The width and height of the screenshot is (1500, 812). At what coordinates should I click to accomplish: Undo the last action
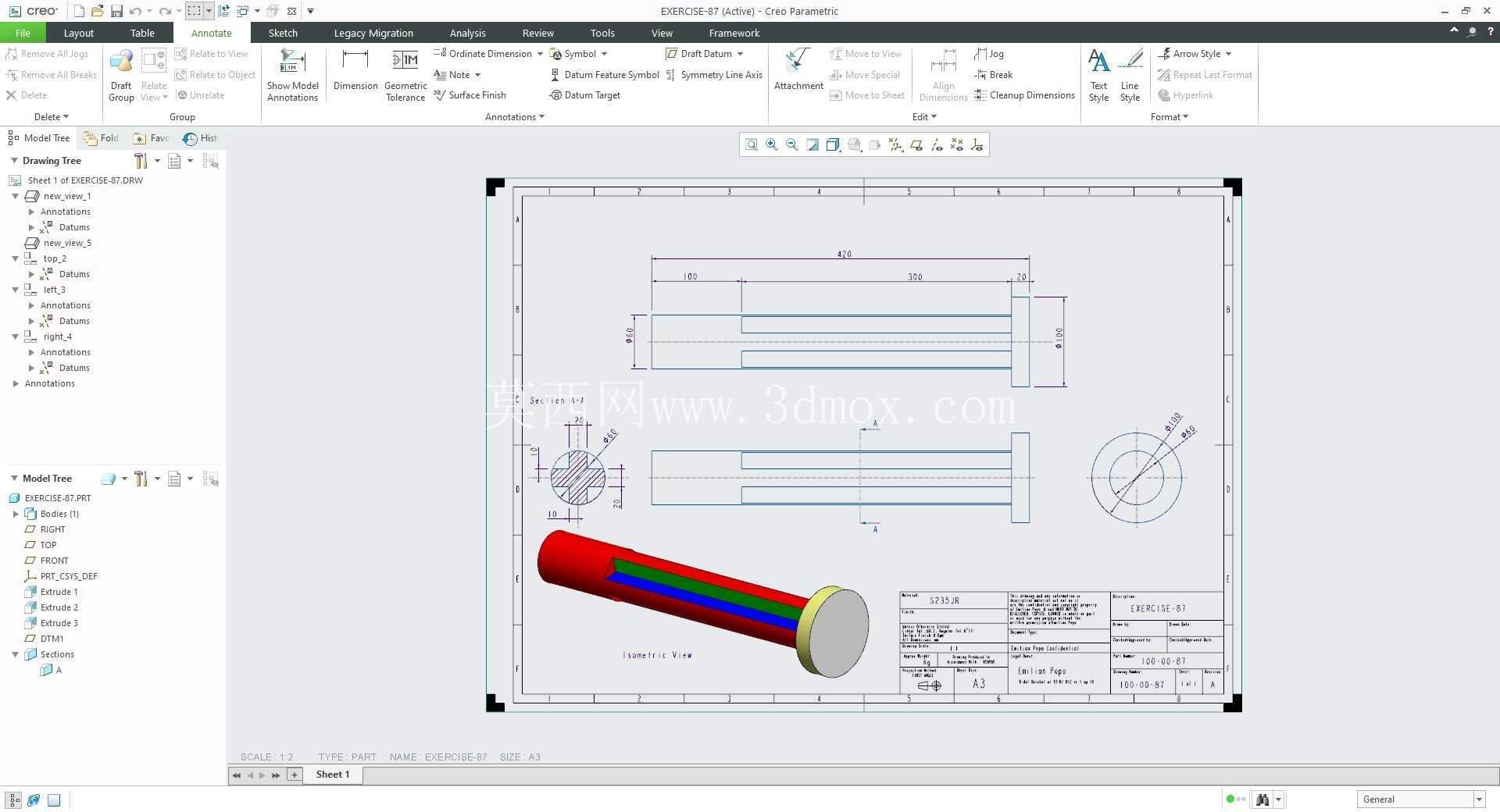[135, 11]
